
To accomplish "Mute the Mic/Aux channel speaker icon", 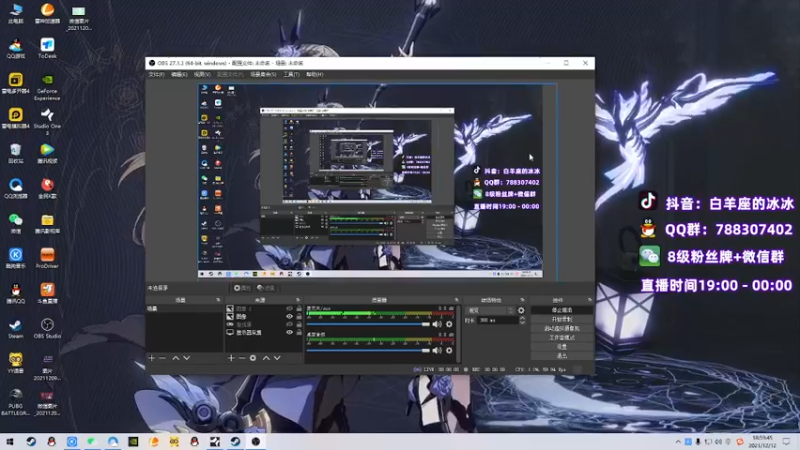I will [437, 324].
